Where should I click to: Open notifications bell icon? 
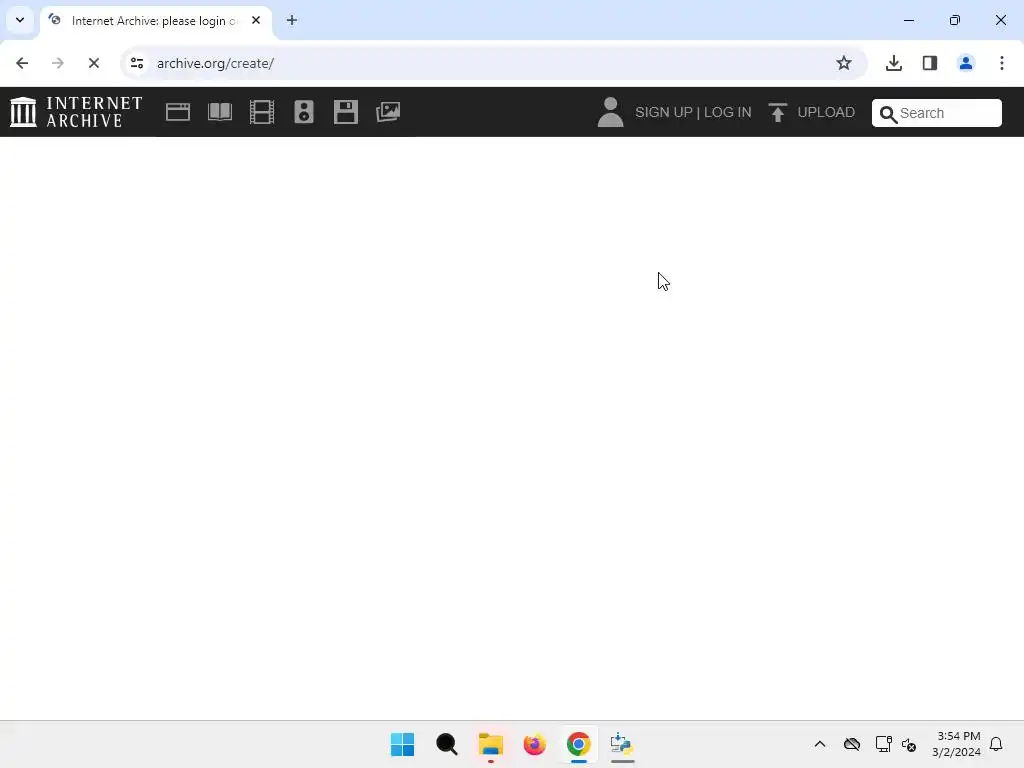click(996, 744)
